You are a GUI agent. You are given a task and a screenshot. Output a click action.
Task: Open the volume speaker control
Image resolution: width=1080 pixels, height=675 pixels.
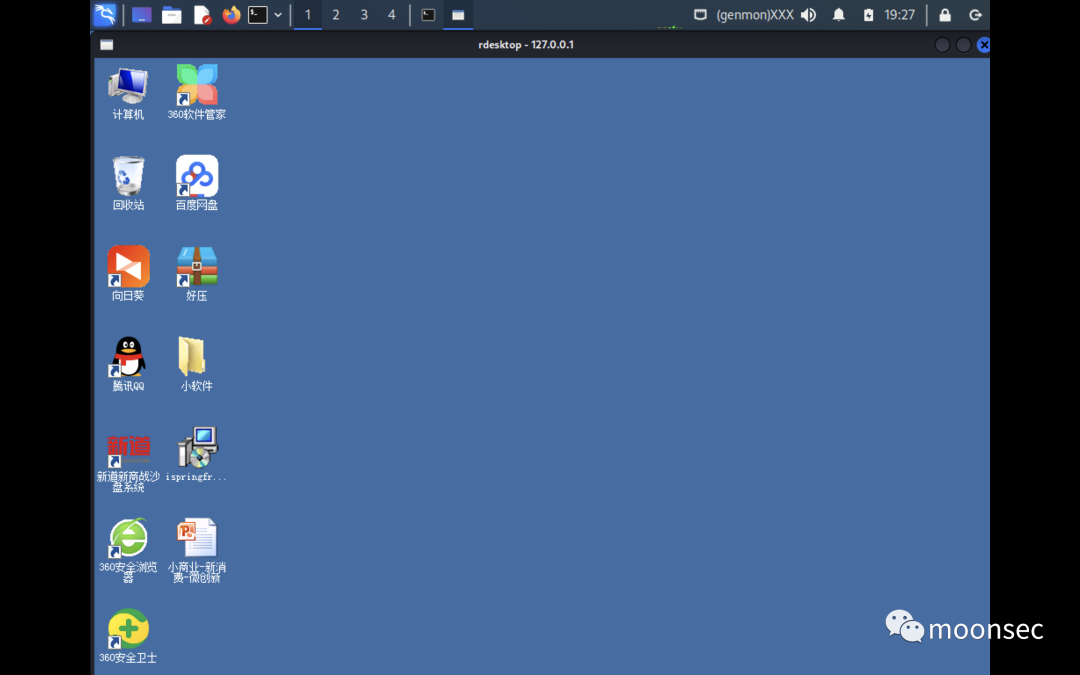pyautogui.click(x=809, y=14)
